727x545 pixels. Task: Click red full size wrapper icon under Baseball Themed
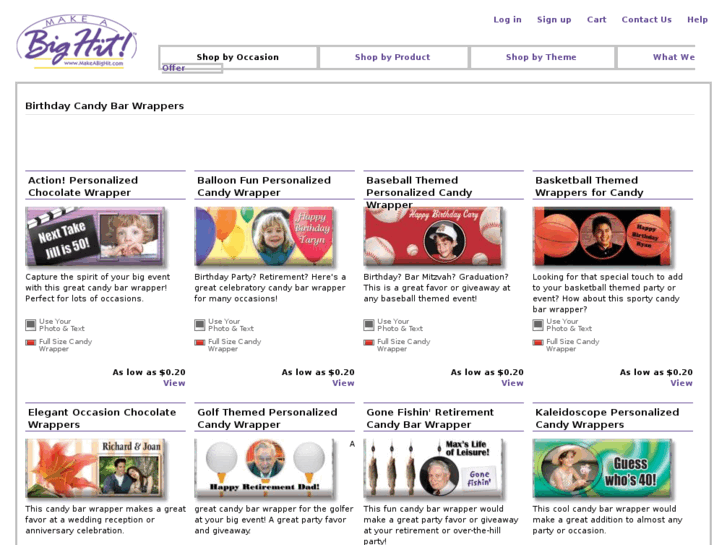(369, 343)
